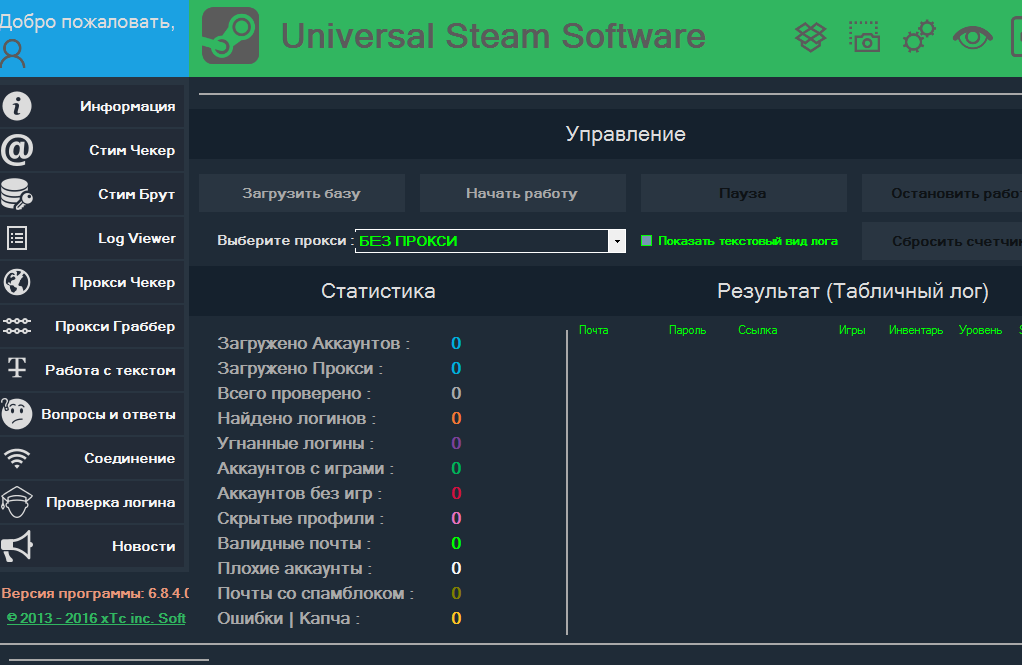1022x665 pixels.
Task: Click the Пароль column header
Action: [688, 330]
